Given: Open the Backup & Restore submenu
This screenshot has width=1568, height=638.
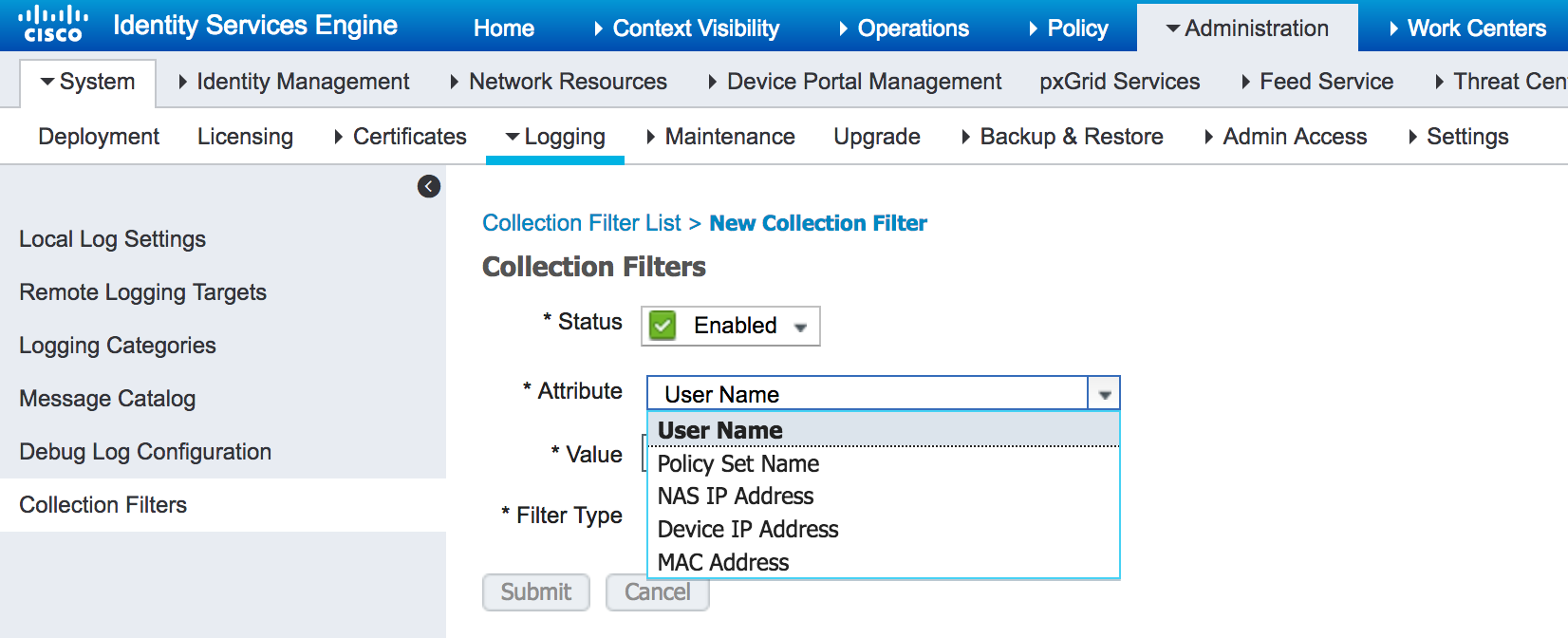Looking at the screenshot, I should (x=1071, y=137).
